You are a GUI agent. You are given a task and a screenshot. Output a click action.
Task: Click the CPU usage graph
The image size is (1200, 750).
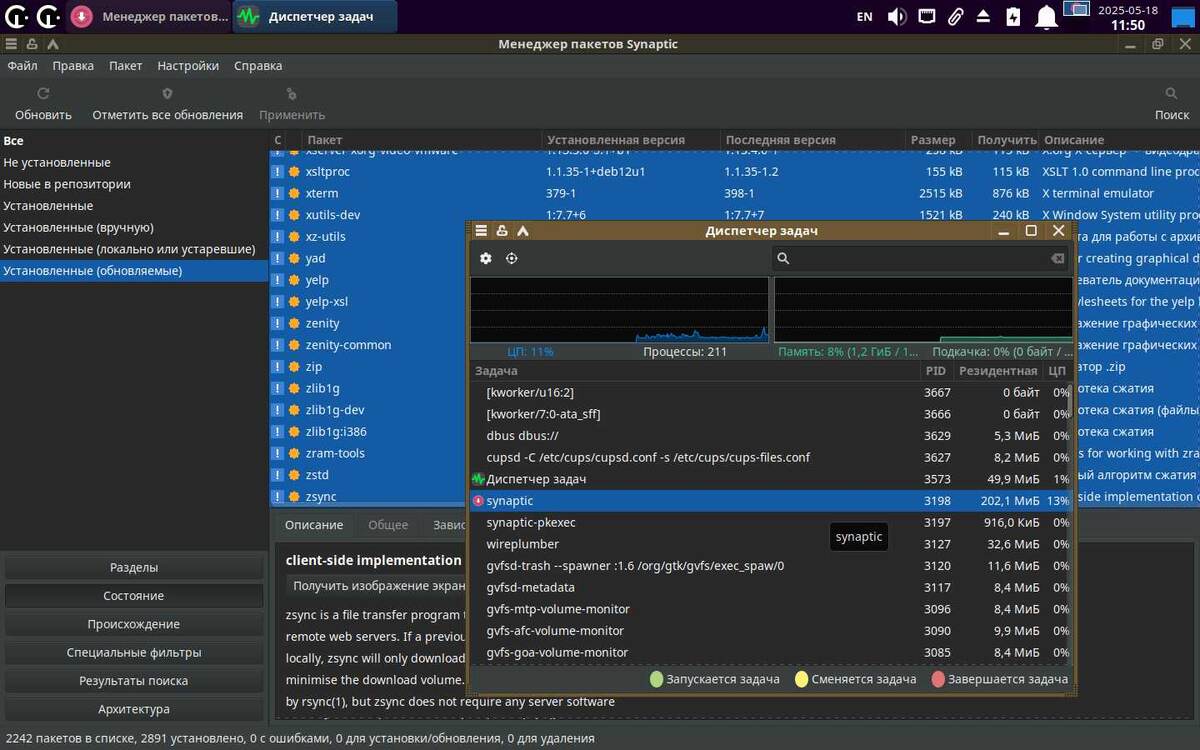(x=619, y=310)
